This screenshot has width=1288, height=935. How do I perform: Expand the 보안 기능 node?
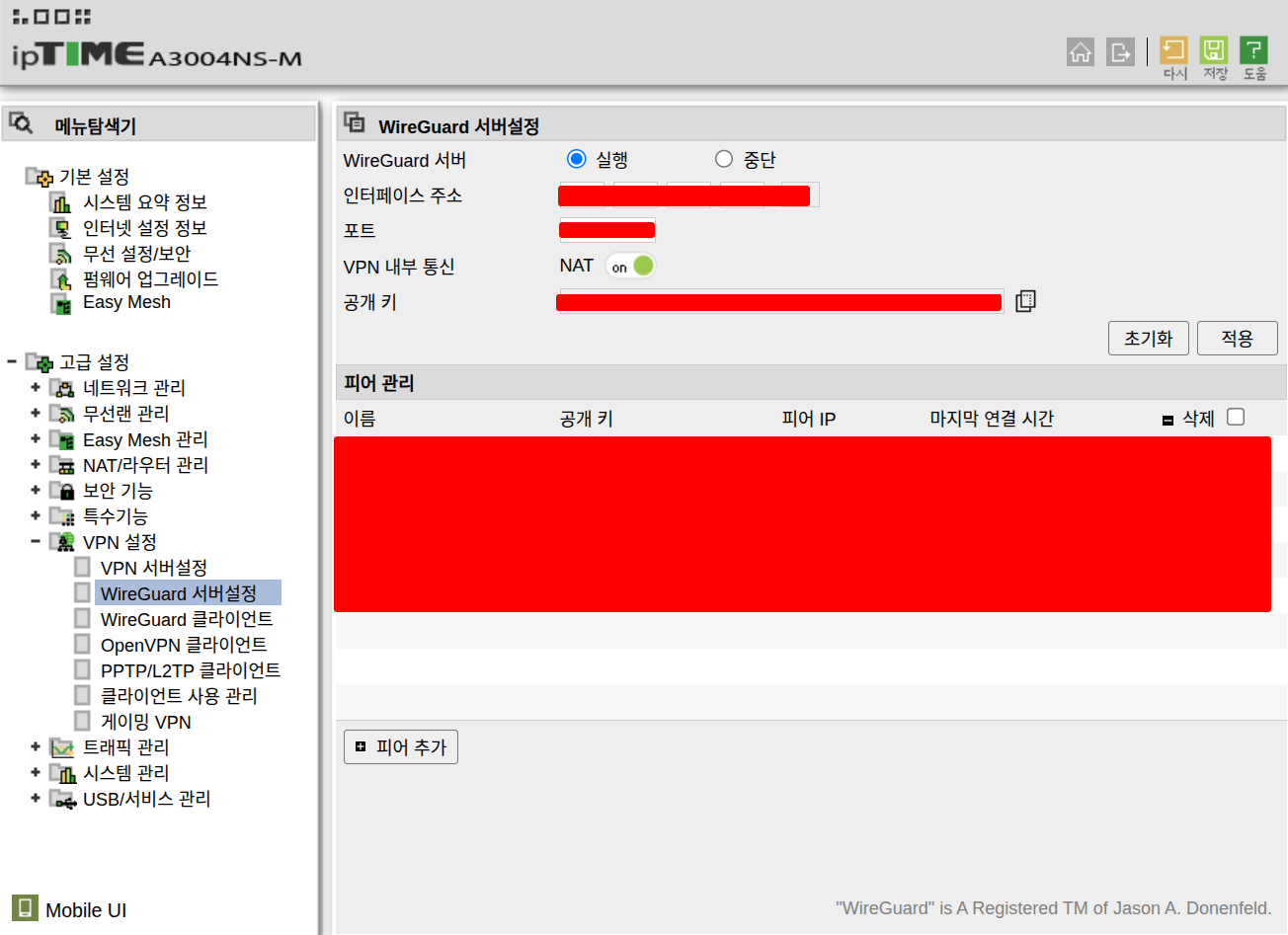click(36, 490)
